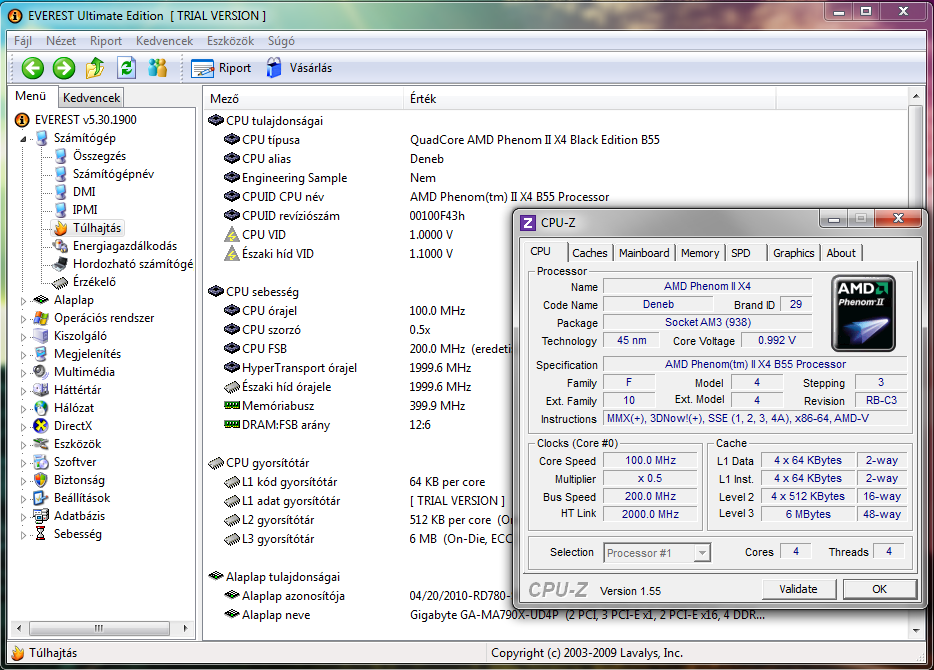
Task: Switch to the Kedvencek sidebar tab
Action: click(91, 98)
